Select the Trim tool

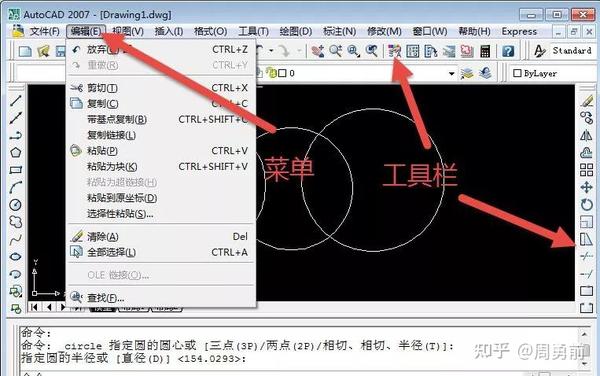[x=587, y=256]
